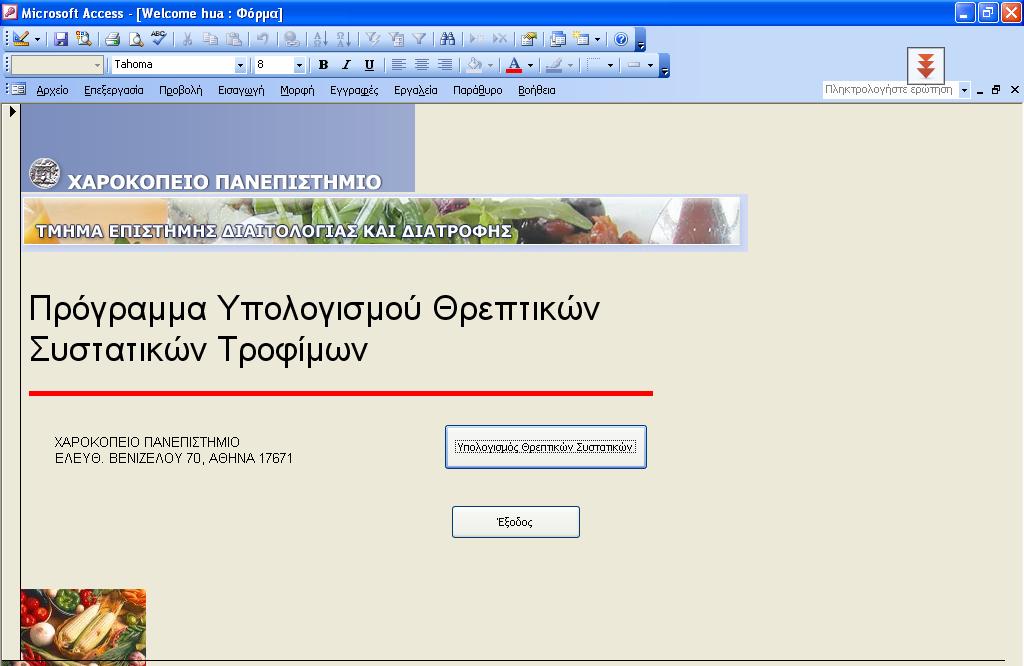Show the Database Window
The height and width of the screenshot is (666, 1024).
(558, 39)
